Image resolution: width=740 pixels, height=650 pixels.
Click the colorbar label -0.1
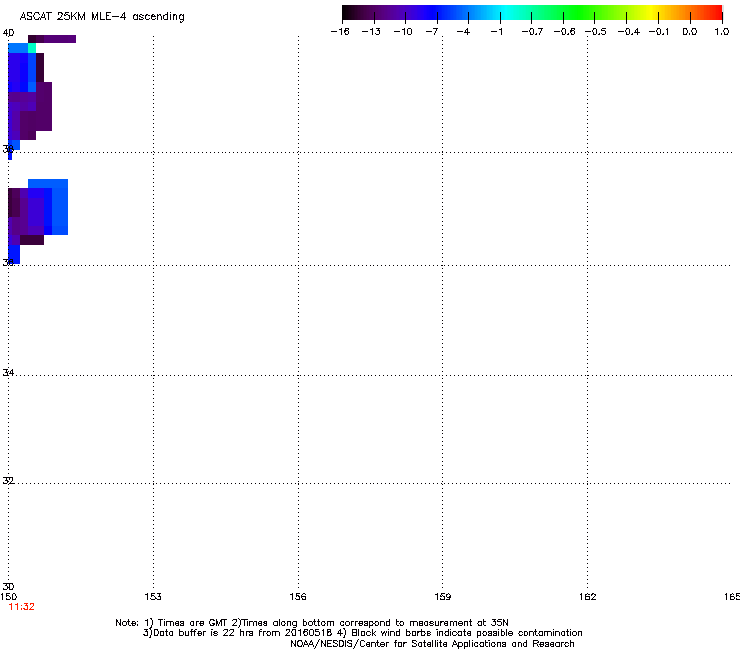pyautogui.click(x=659, y=32)
